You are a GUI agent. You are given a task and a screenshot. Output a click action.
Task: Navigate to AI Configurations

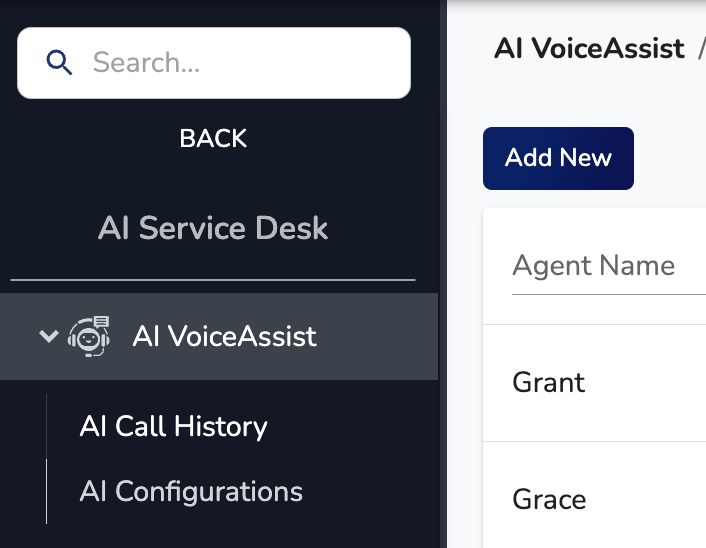(x=191, y=492)
